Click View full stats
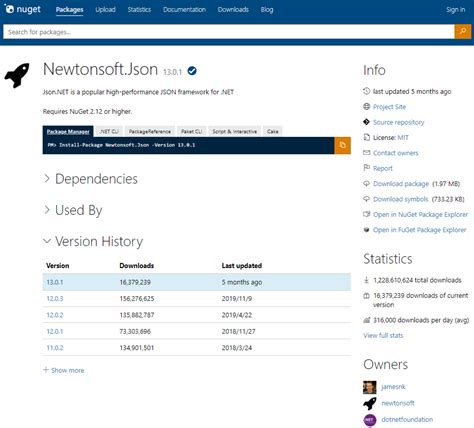The height and width of the screenshot is (428, 474). (x=383, y=335)
